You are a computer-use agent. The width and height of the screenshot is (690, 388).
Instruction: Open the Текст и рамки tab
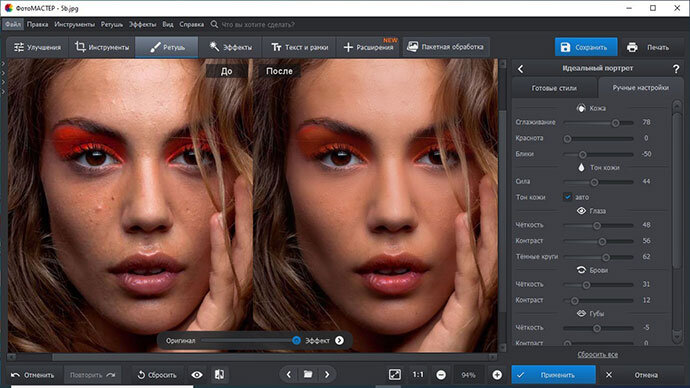pos(299,47)
